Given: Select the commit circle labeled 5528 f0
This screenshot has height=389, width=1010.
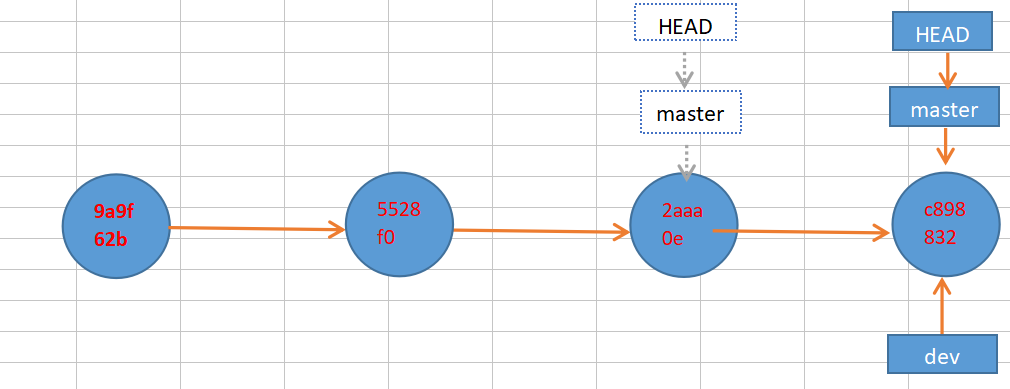Looking at the screenshot, I should (x=399, y=225).
